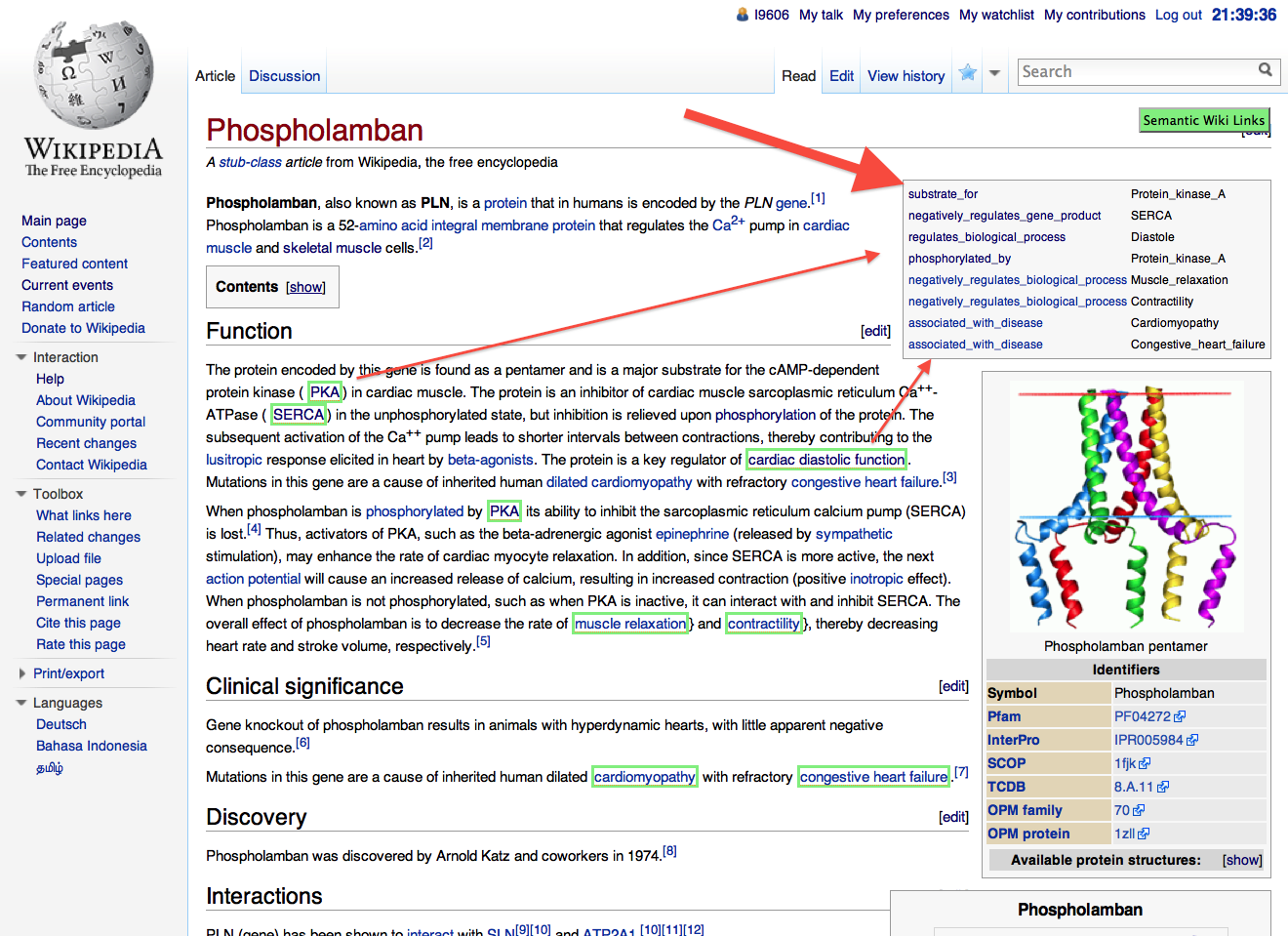Show available protein structures
The height and width of the screenshot is (936, 1288).
click(x=1242, y=860)
